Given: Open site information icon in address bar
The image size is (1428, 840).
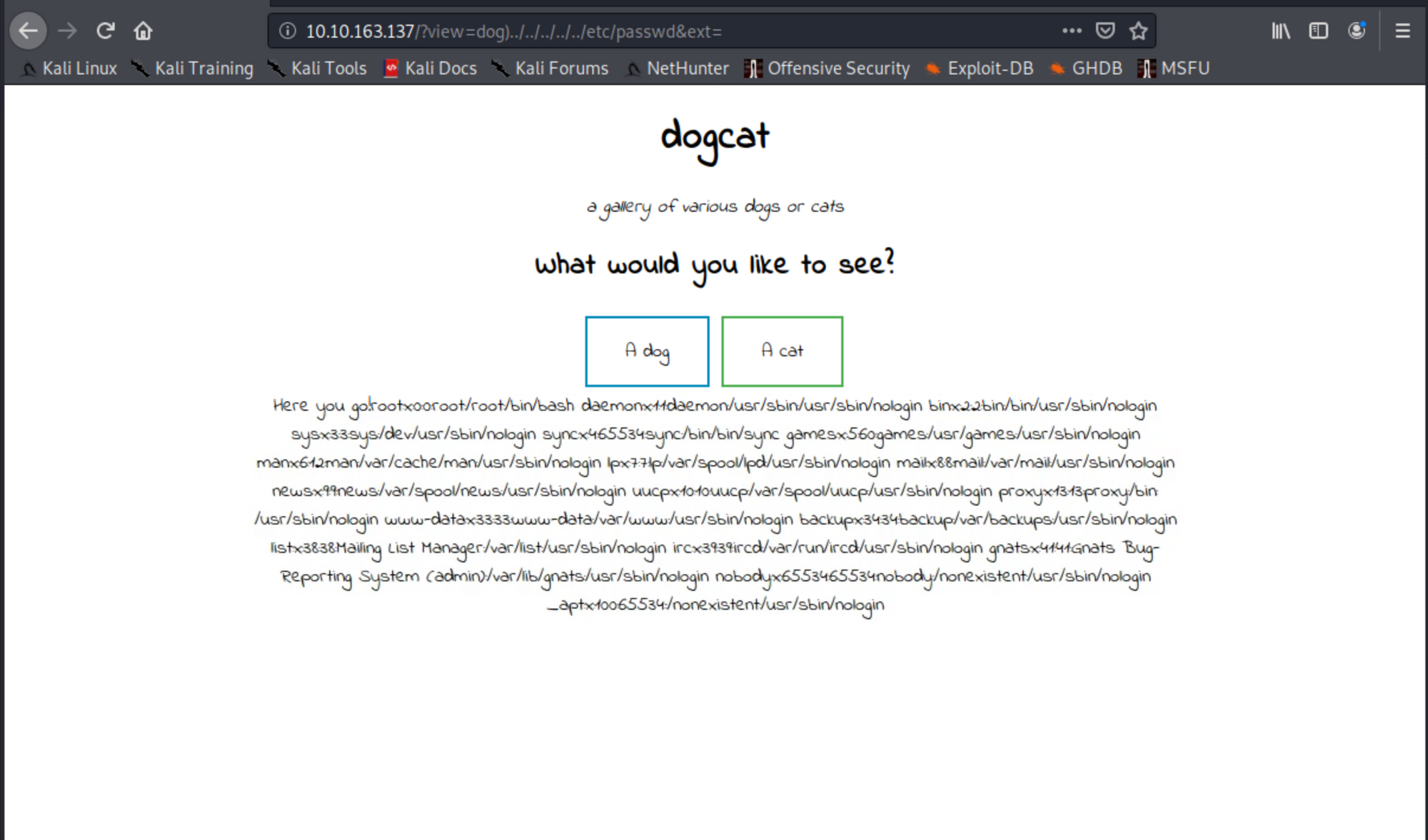Looking at the screenshot, I should [287, 31].
